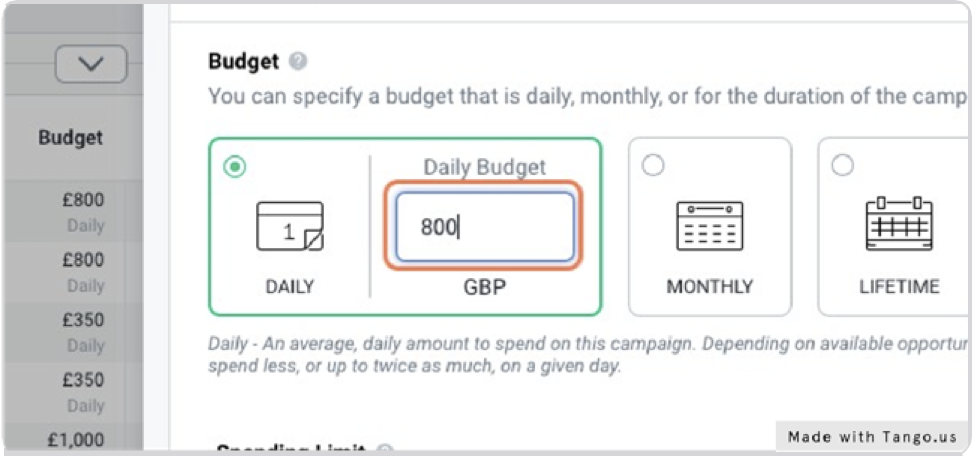Viewport: 972px width, 456px height.
Task: Click the Spending Limit help icon
Action: pos(384,450)
